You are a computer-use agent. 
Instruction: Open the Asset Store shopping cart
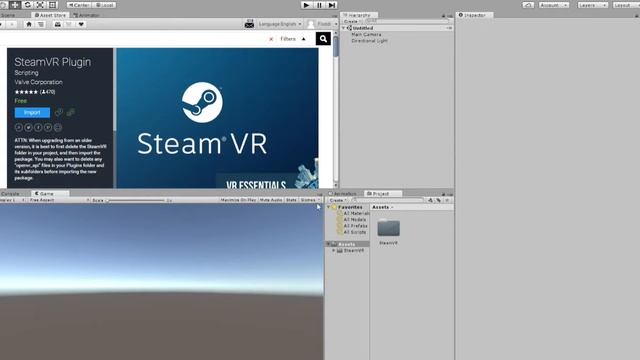tap(68, 24)
